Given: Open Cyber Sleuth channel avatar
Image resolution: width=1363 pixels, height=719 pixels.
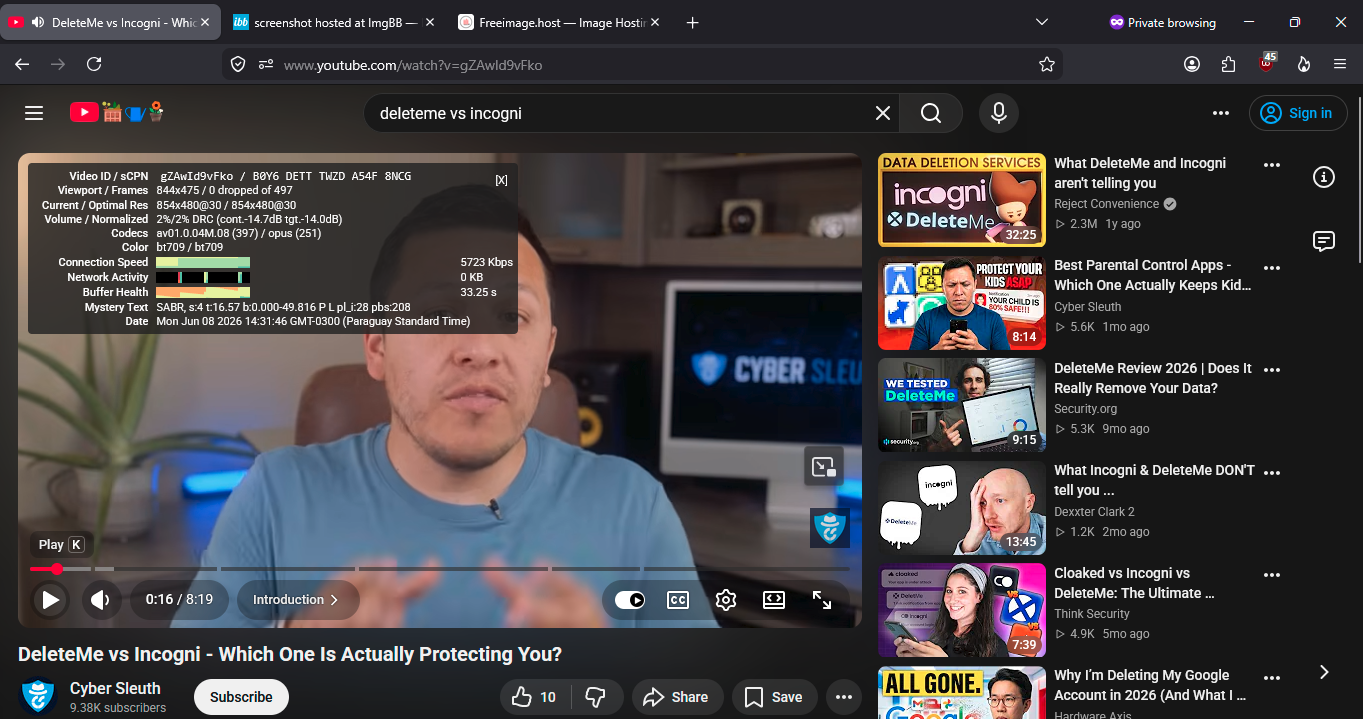Looking at the screenshot, I should (x=38, y=697).
